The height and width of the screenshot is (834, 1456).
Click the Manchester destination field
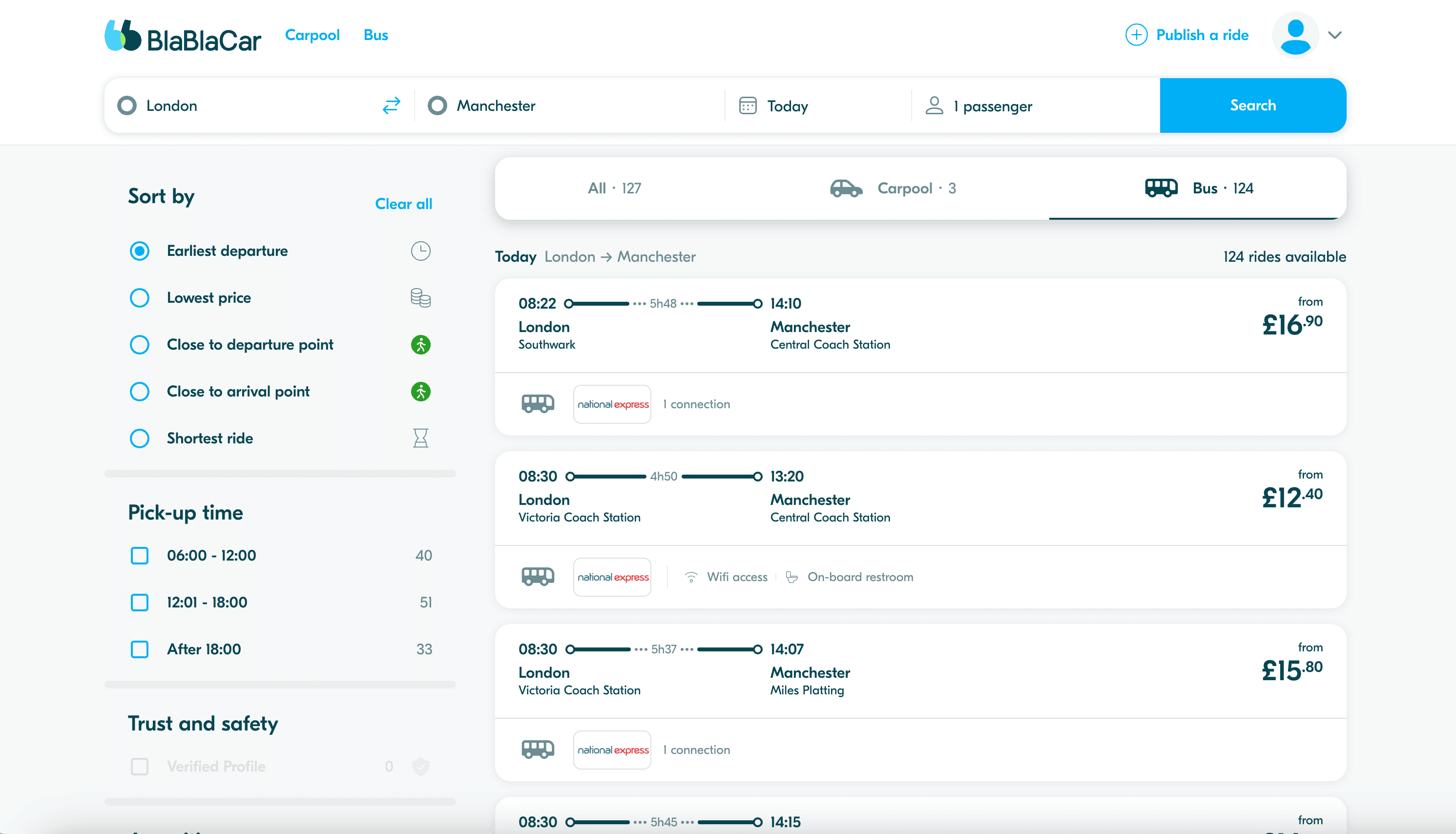coord(496,106)
